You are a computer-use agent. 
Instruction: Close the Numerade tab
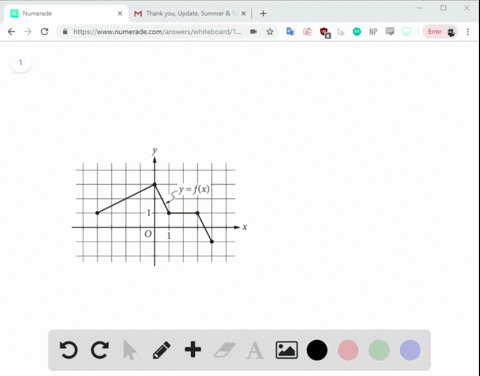coord(120,13)
